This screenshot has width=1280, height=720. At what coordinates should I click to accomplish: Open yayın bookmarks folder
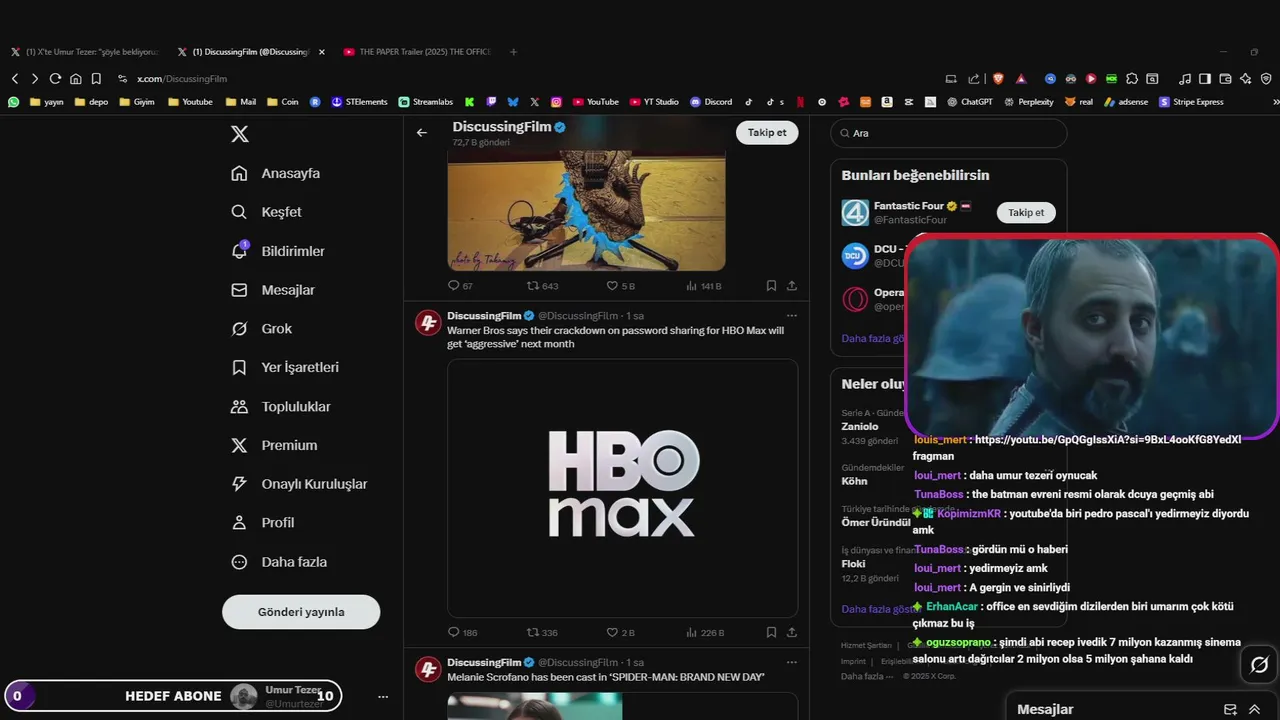(47, 102)
